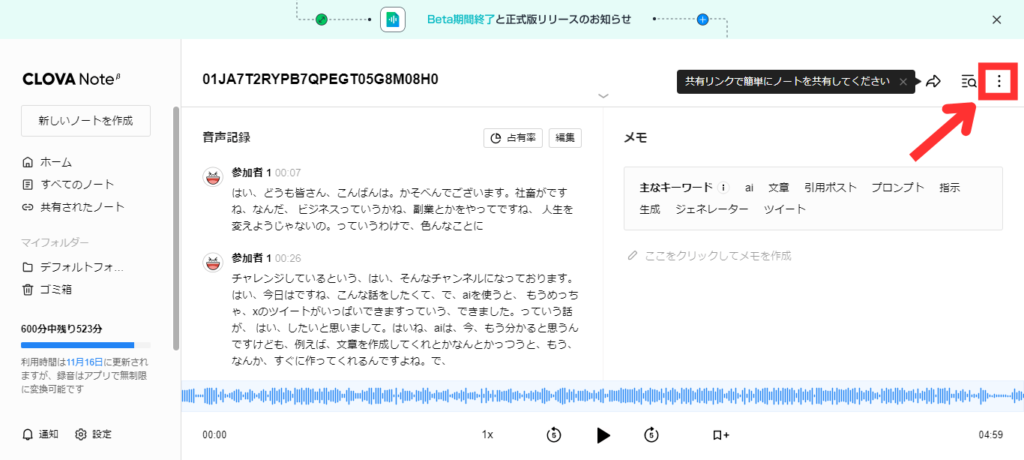
Task: Click the 編集 button for the transcript
Action: [565, 138]
